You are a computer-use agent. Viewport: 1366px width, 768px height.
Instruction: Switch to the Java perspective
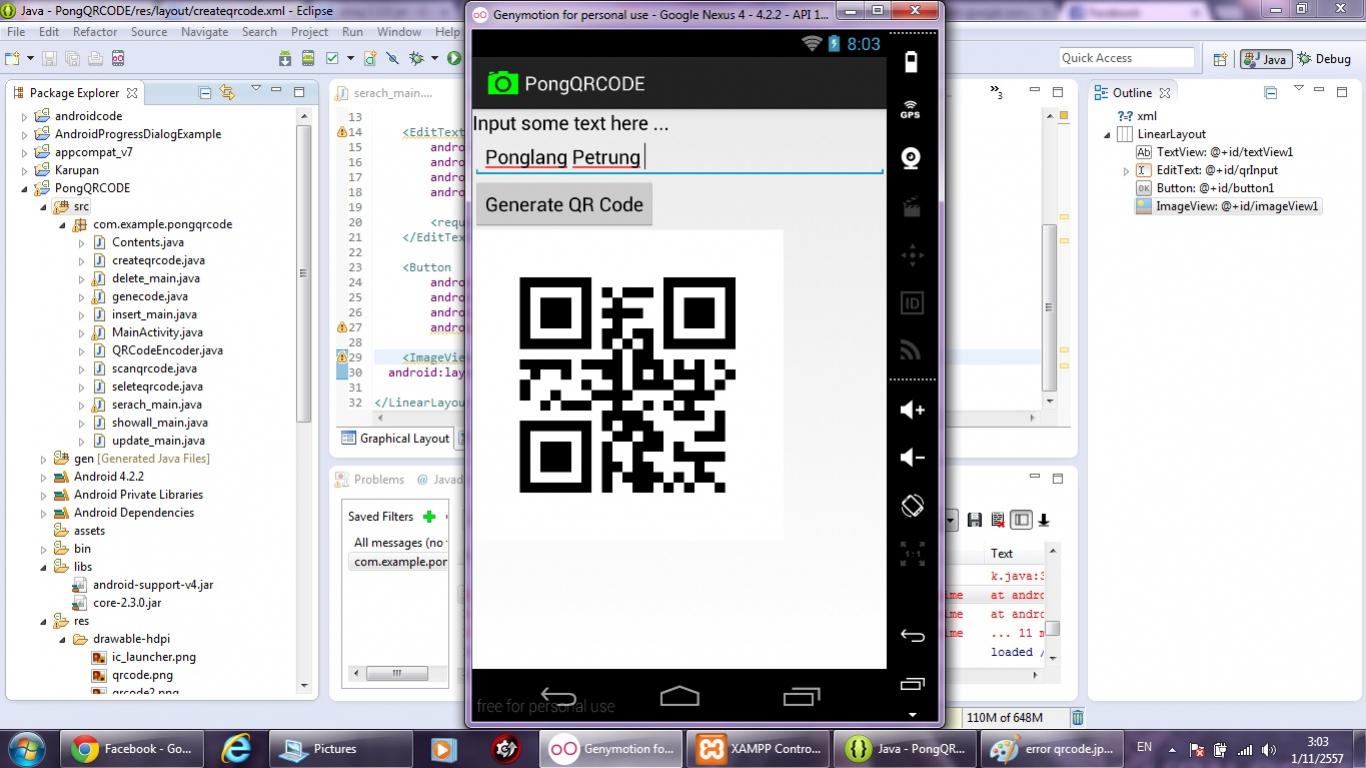tap(1266, 59)
